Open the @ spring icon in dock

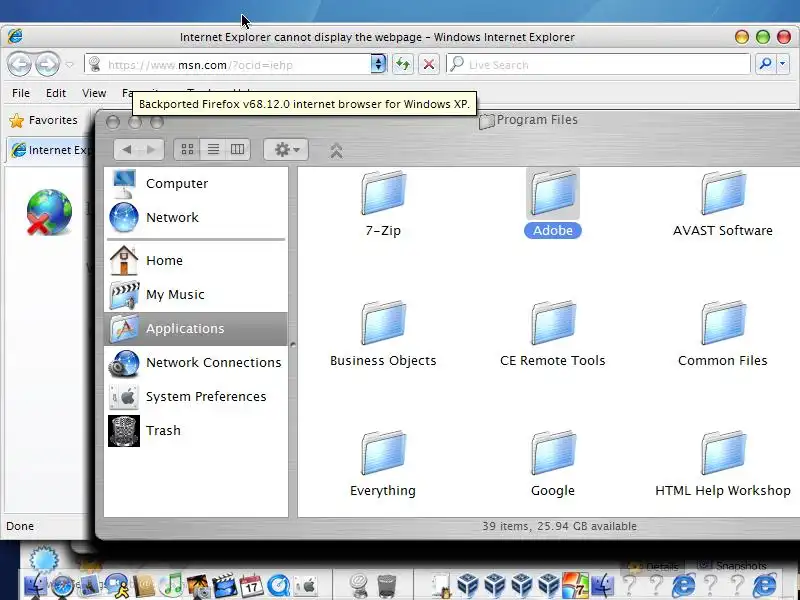coord(360,586)
